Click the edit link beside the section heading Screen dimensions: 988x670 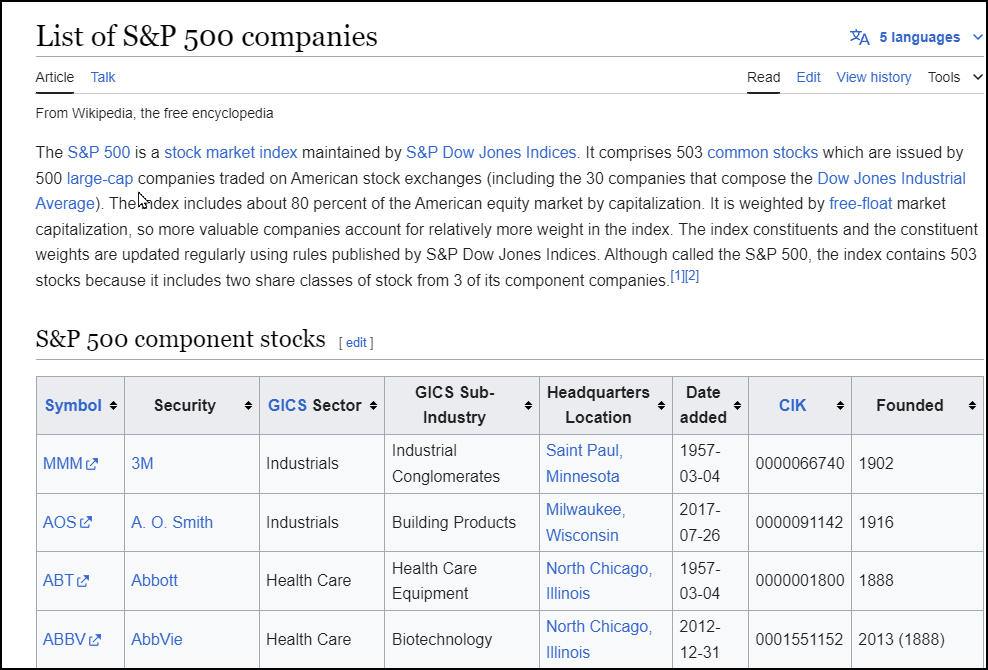click(x=356, y=343)
